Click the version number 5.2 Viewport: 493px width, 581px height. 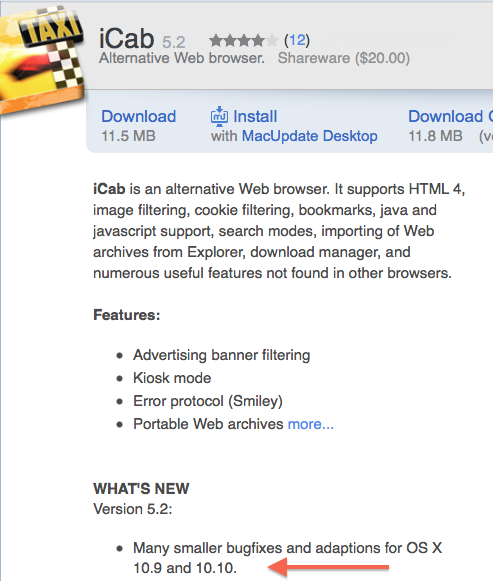point(174,42)
